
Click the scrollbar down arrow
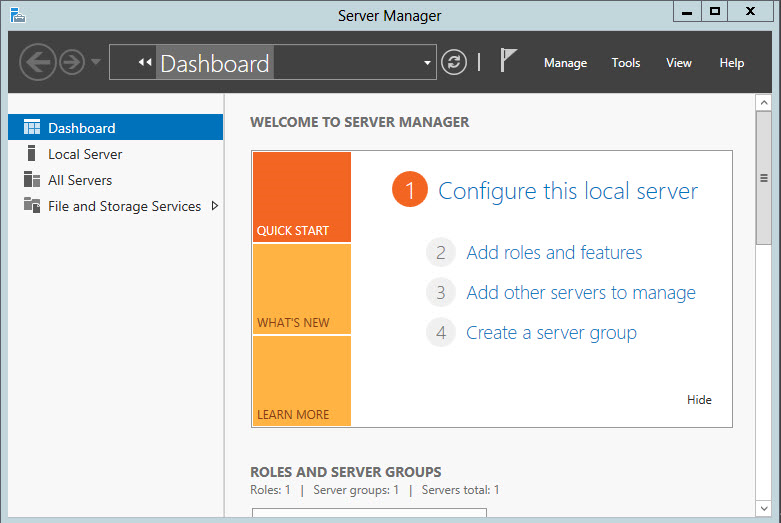(x=764, y=509)
